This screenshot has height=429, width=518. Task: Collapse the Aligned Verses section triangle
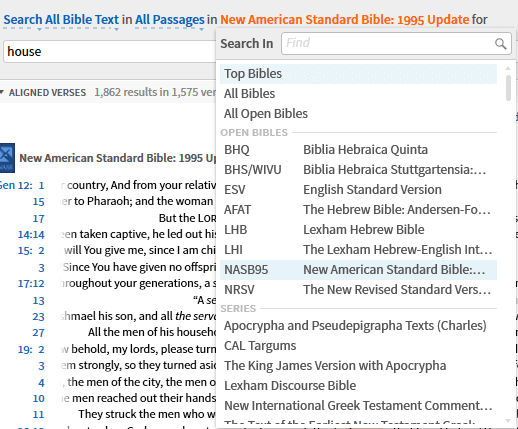pyautogui.click(x=2, y=92)
